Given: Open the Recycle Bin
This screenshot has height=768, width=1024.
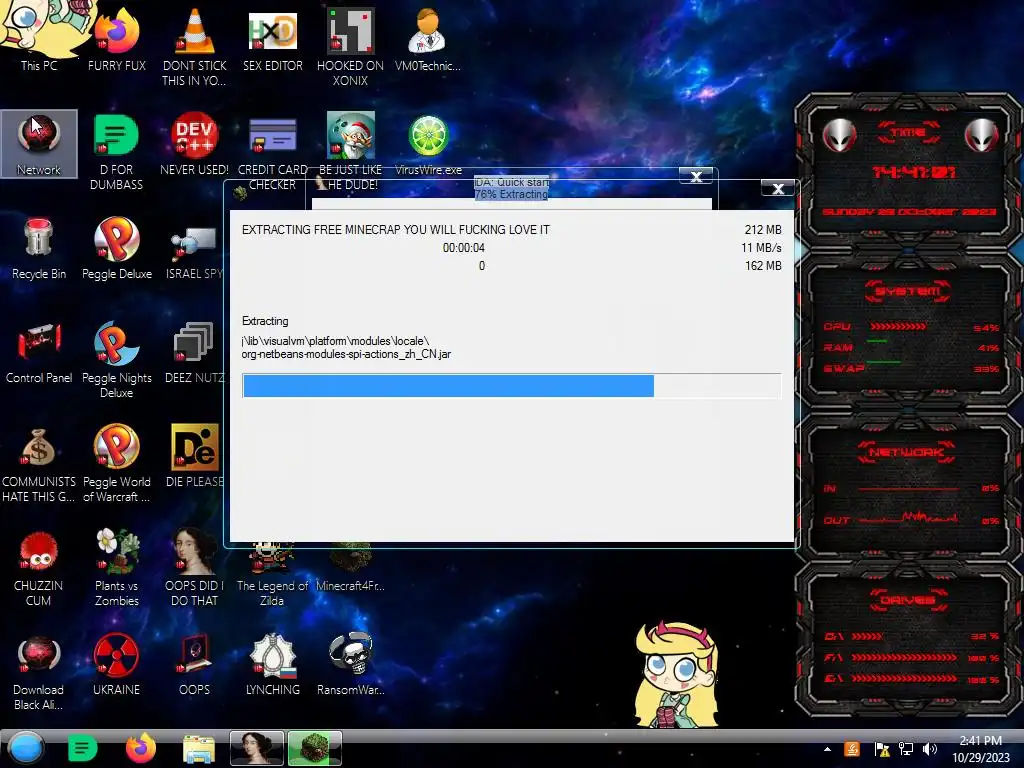Looking at the screenshot, I should coord(39,248).
